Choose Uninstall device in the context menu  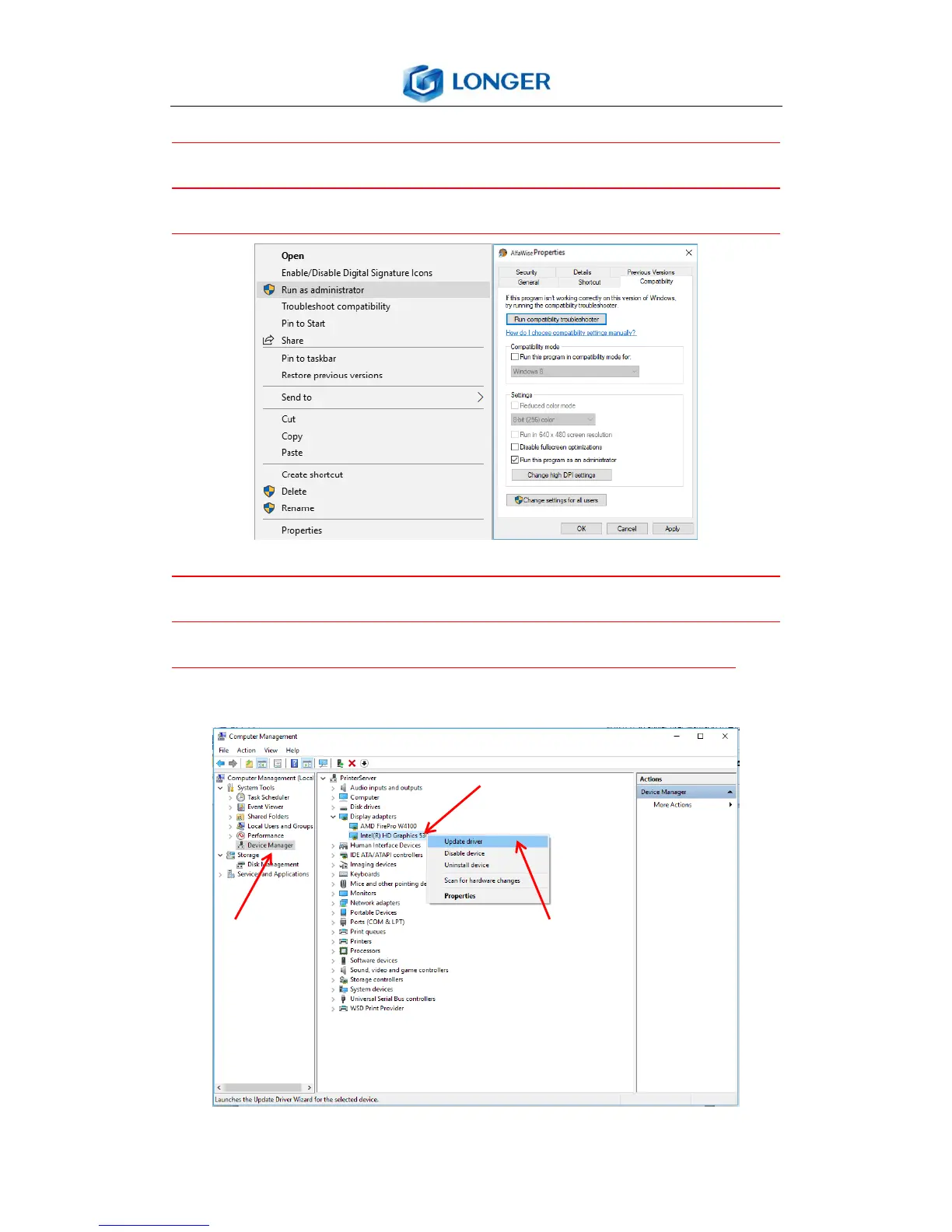(488, 865)
